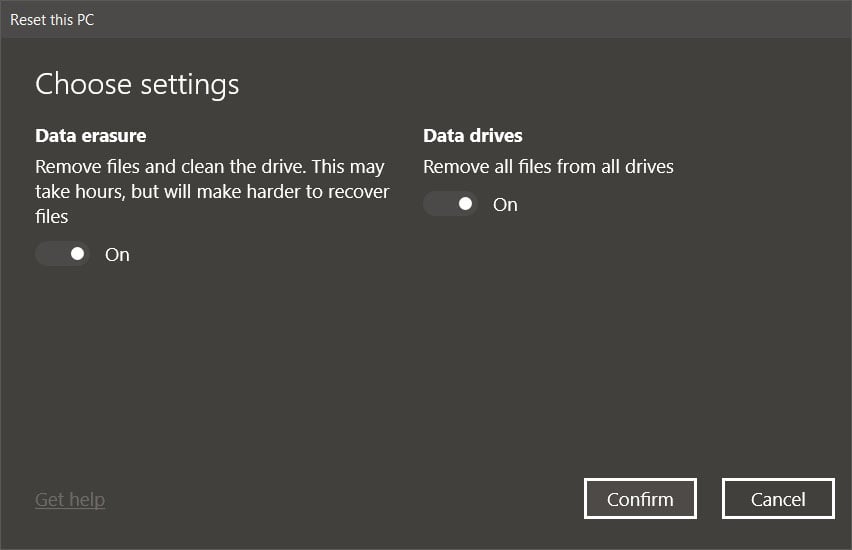The width and height of the screenshot is (852, 550).
Task: Click the word 'files' ending the erasure description
Action: point(52,216)
